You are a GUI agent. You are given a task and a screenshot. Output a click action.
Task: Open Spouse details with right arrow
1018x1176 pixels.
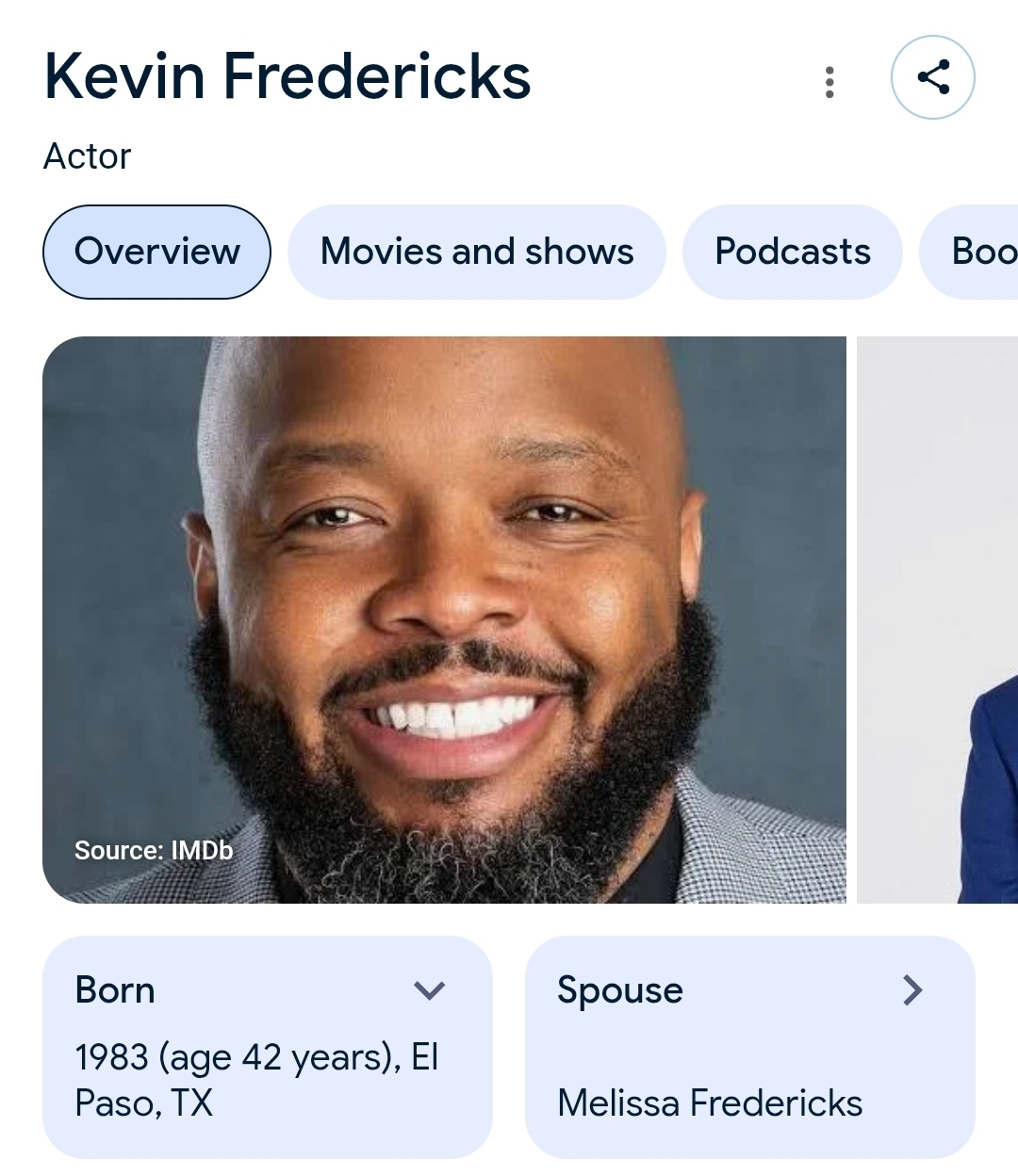click(911, 990)
